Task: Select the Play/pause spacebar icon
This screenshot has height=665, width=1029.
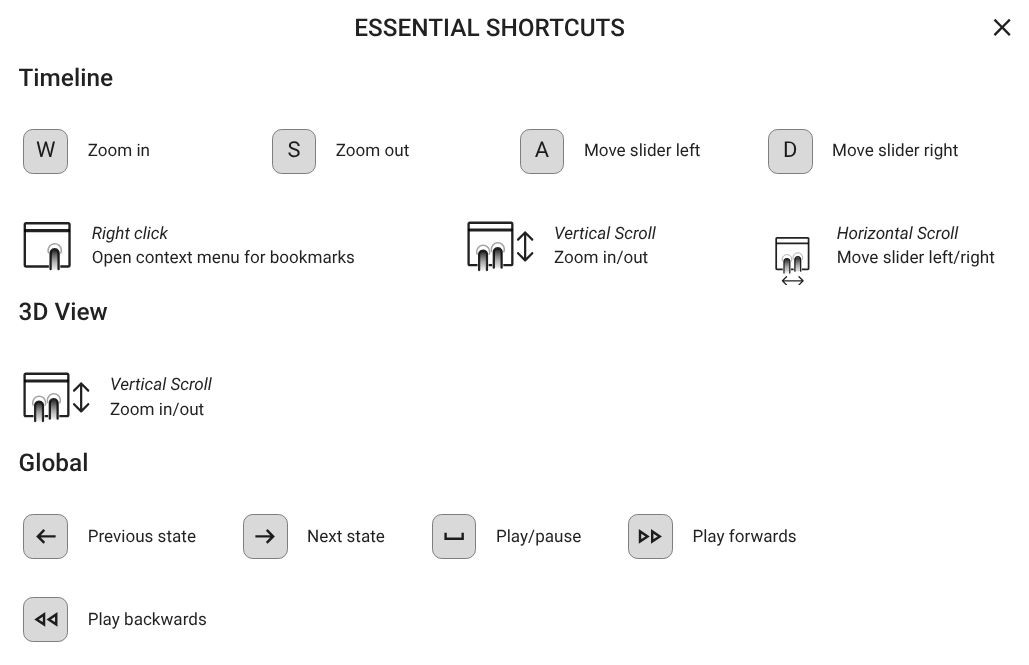Action: coord(453,536)
